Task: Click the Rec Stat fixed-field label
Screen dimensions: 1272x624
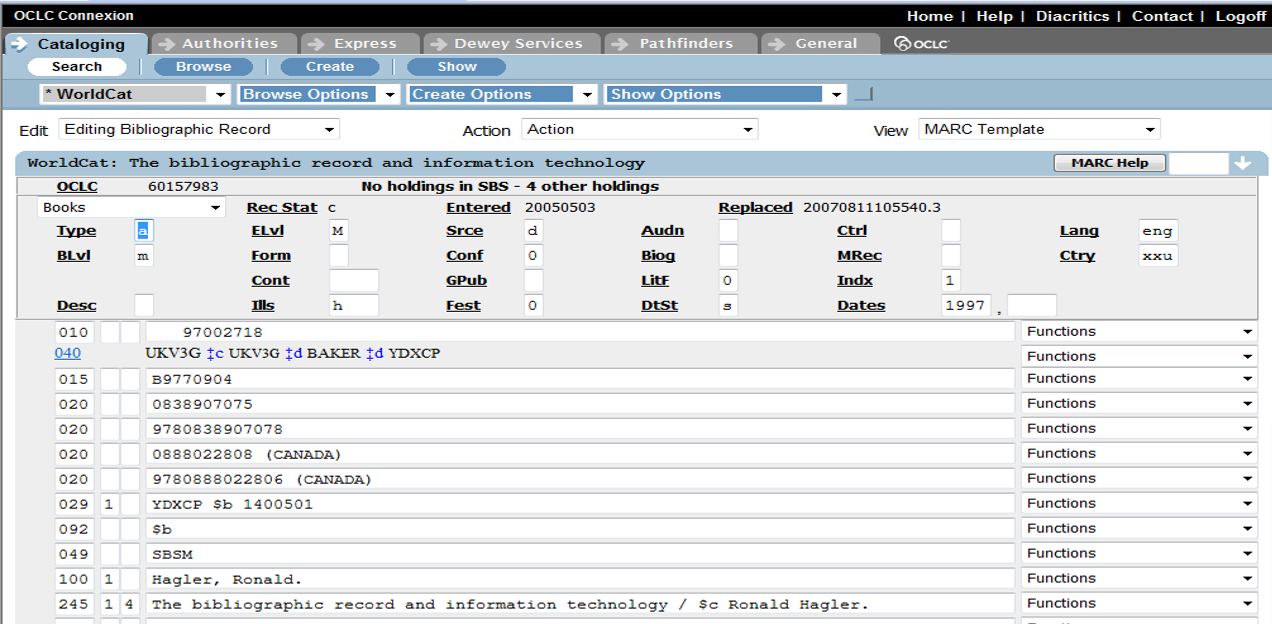Action: pos(282,208)
